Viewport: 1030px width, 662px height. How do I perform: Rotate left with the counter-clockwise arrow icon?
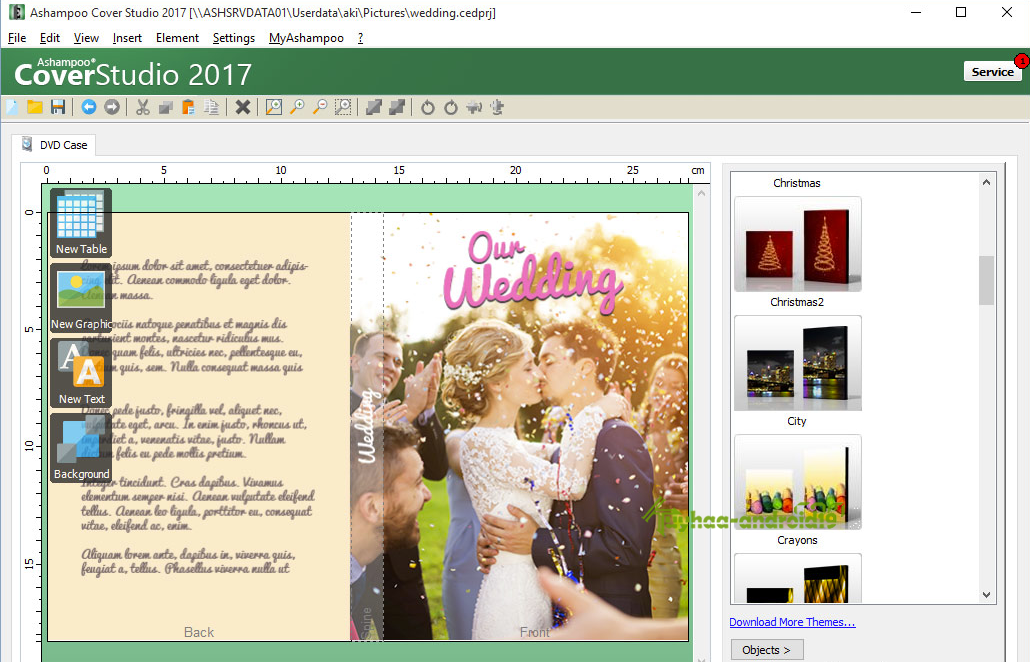click(428, 107)
